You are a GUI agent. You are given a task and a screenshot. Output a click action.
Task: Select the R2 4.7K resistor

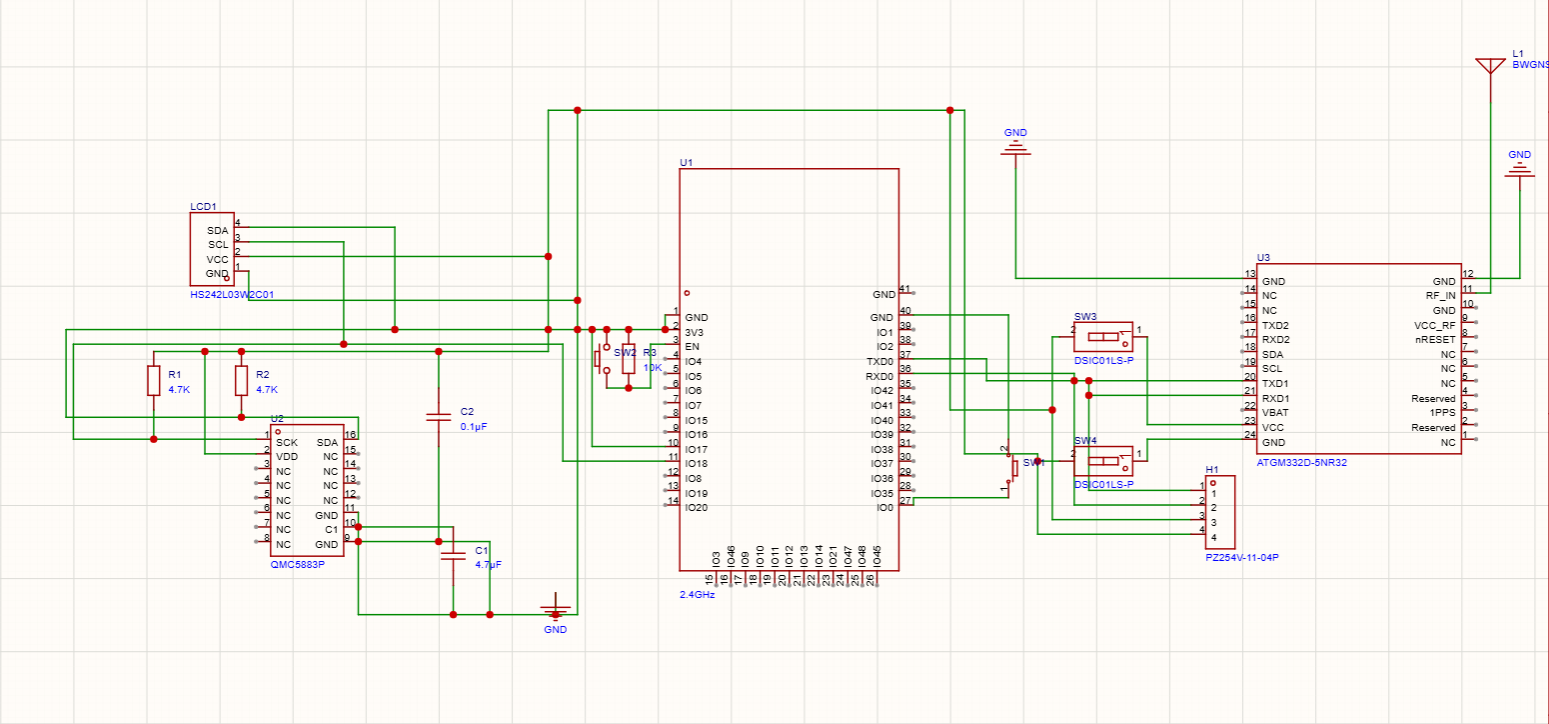click(x=241, y=381)
